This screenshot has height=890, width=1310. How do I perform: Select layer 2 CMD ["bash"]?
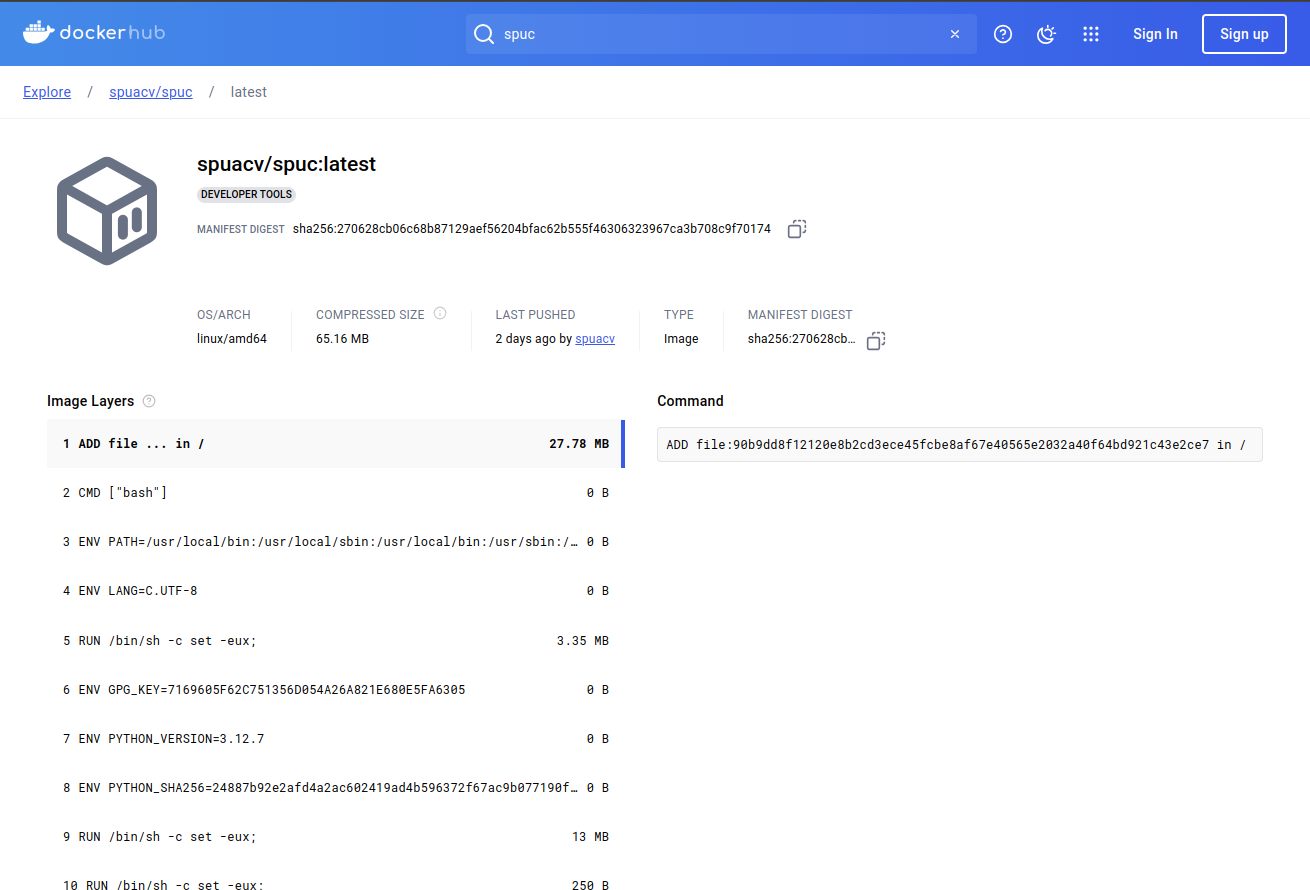point(336,493)
